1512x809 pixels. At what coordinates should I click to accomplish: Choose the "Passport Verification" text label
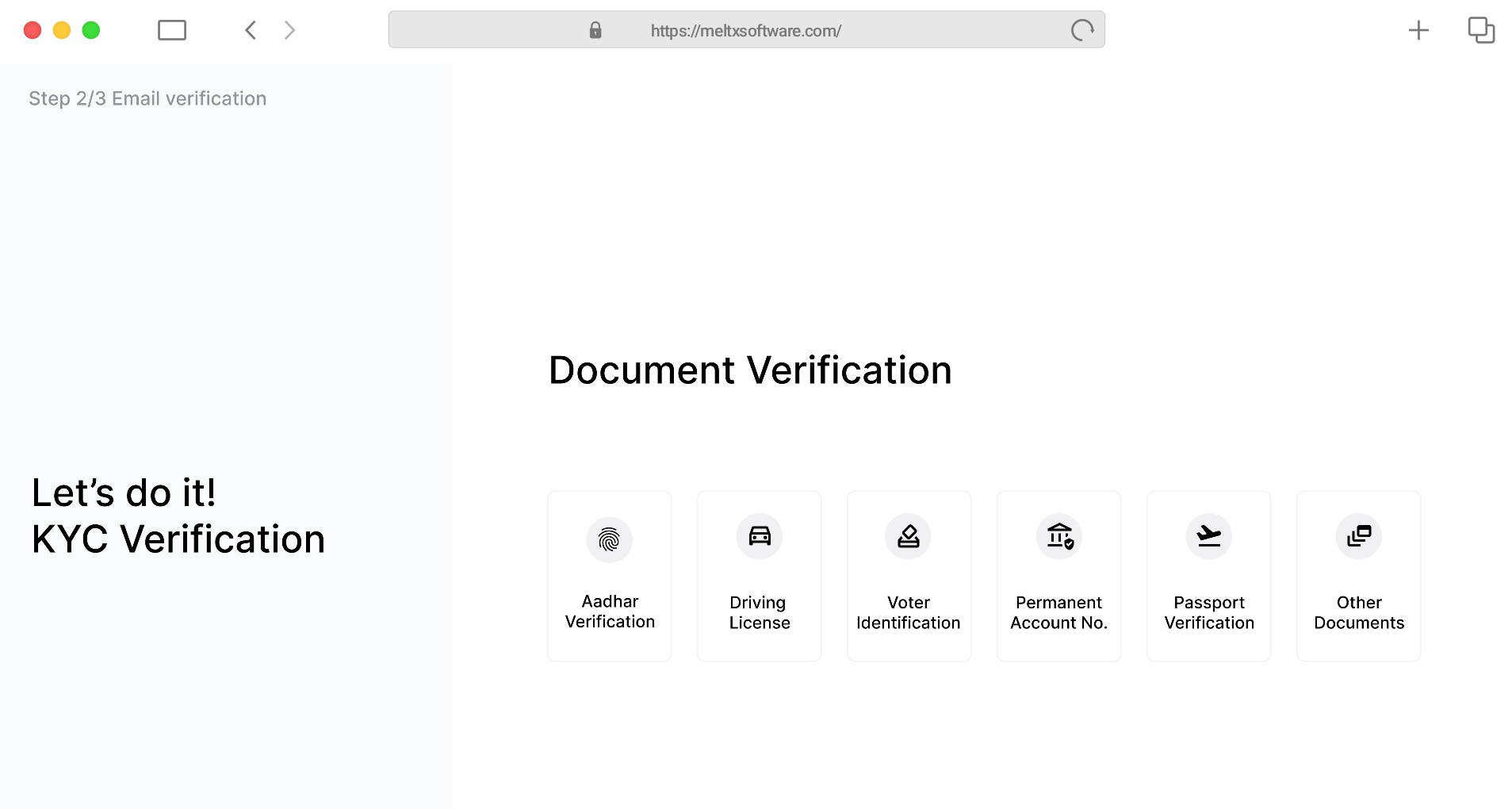click(x=1208, y=612)
